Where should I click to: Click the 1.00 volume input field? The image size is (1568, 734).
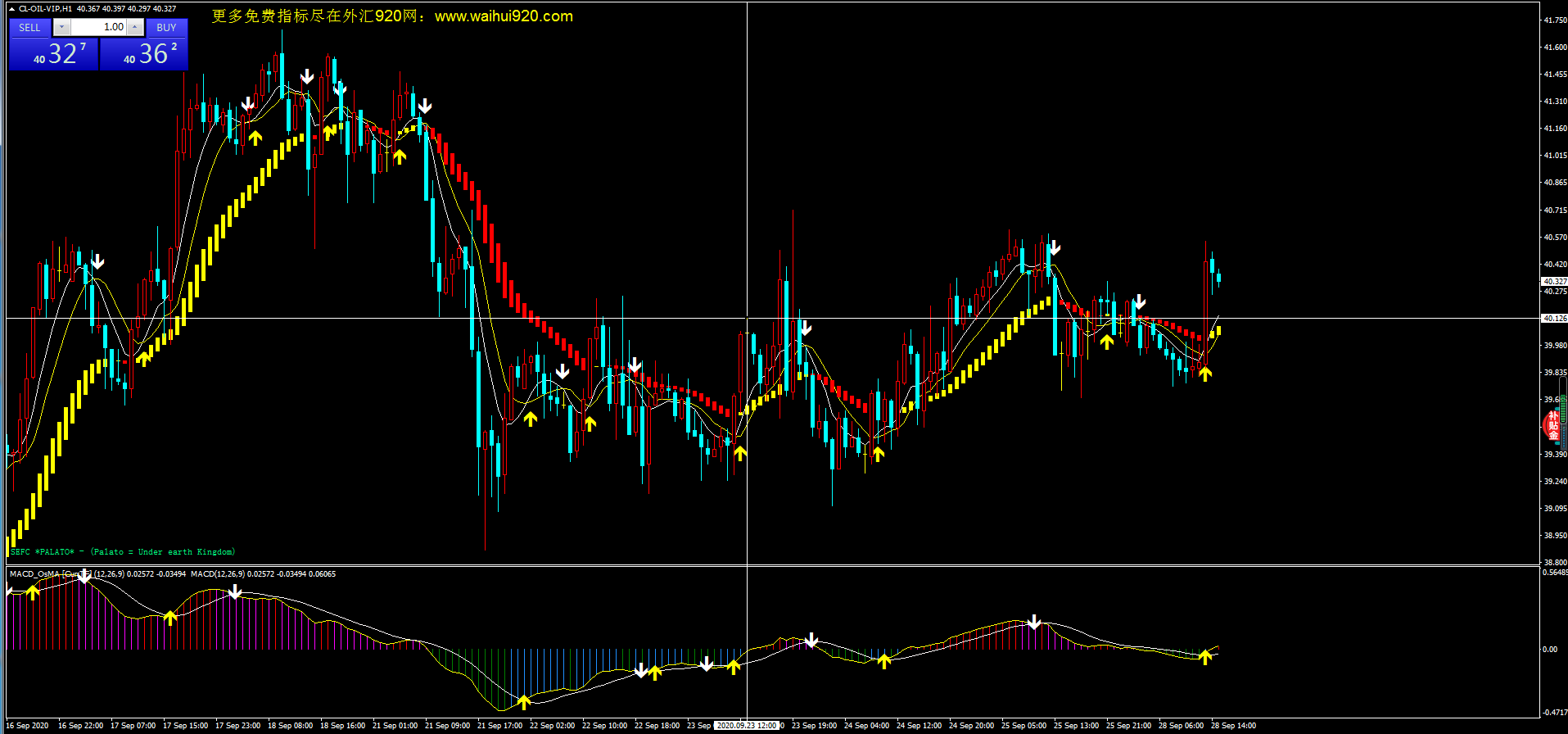(x=98, y=28)
